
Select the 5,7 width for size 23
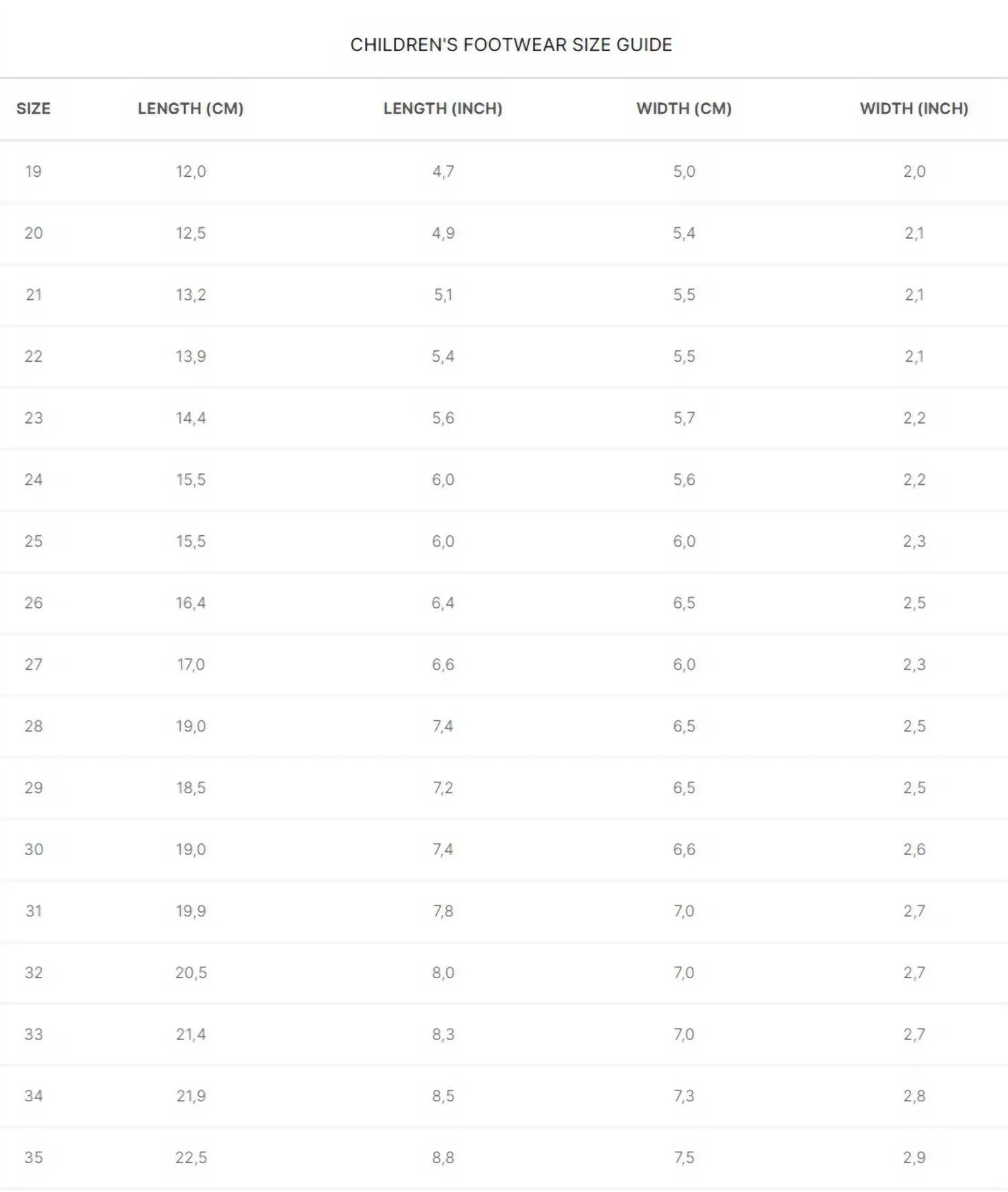click(x=684, y=418)
